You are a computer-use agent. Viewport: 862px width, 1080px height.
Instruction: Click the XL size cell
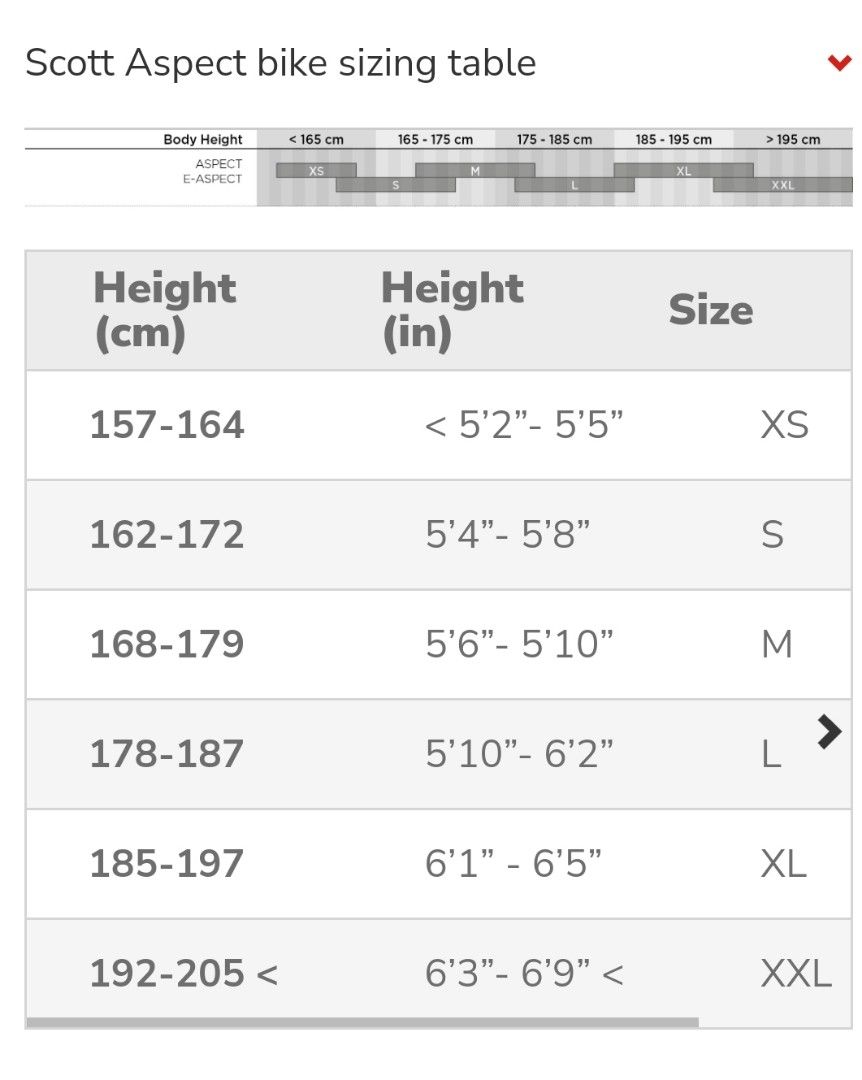[783, 863]
